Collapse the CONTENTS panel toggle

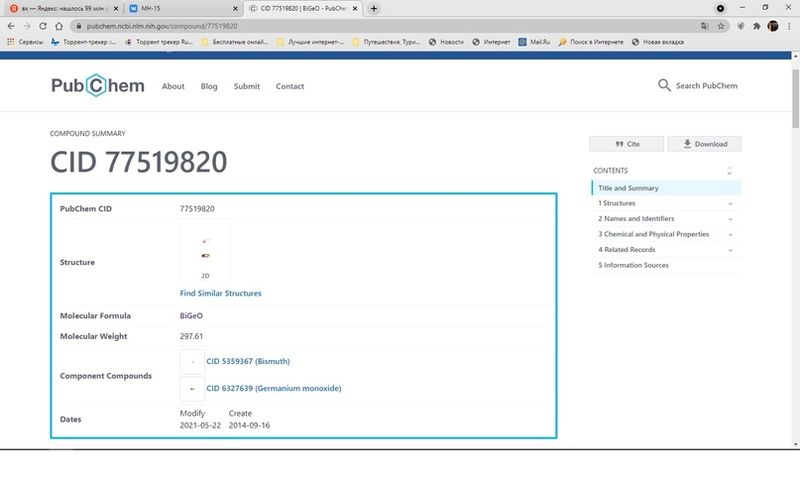(x=730, y=171)
